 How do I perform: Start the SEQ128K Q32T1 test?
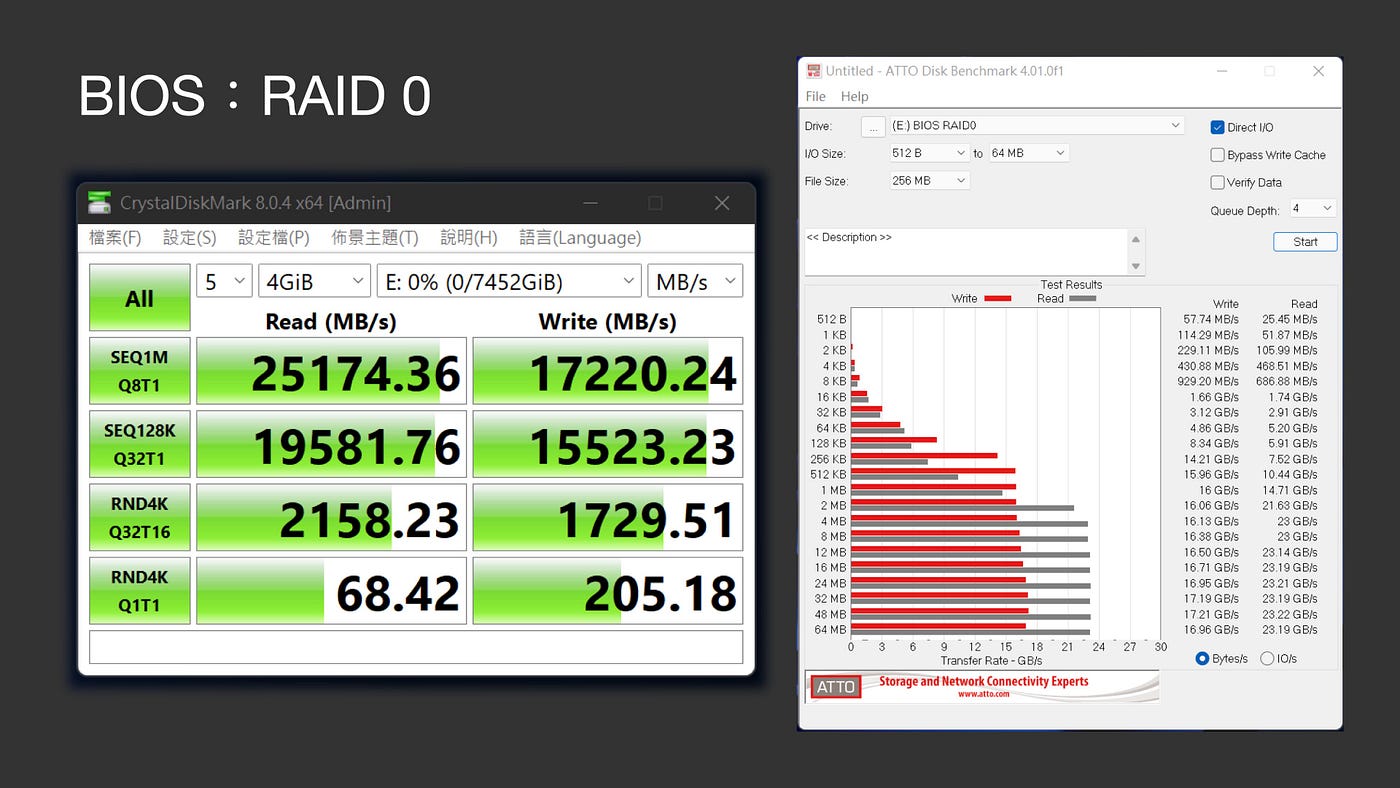pyautogui.click(x=139, y=444)
